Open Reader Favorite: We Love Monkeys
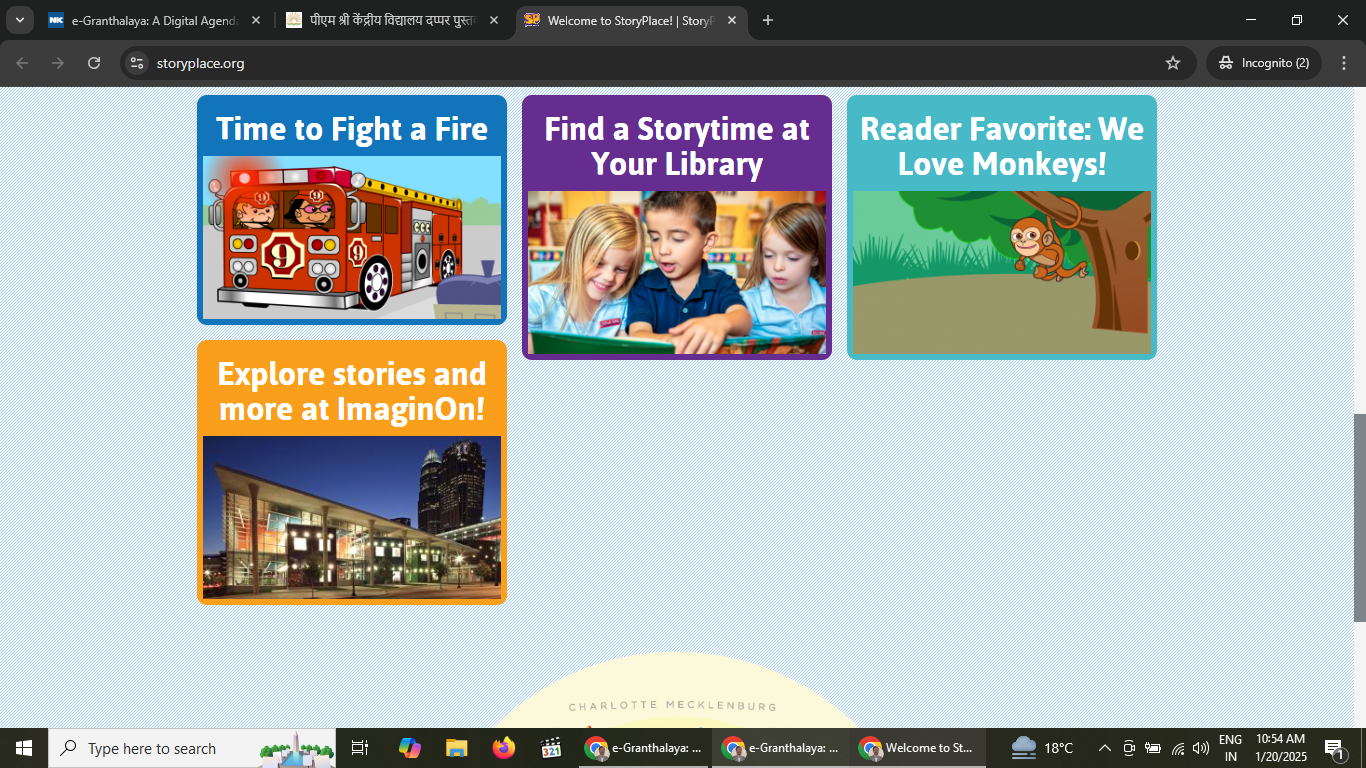This screenshot has width=1366, height=768. click(x=1002, y=146)
